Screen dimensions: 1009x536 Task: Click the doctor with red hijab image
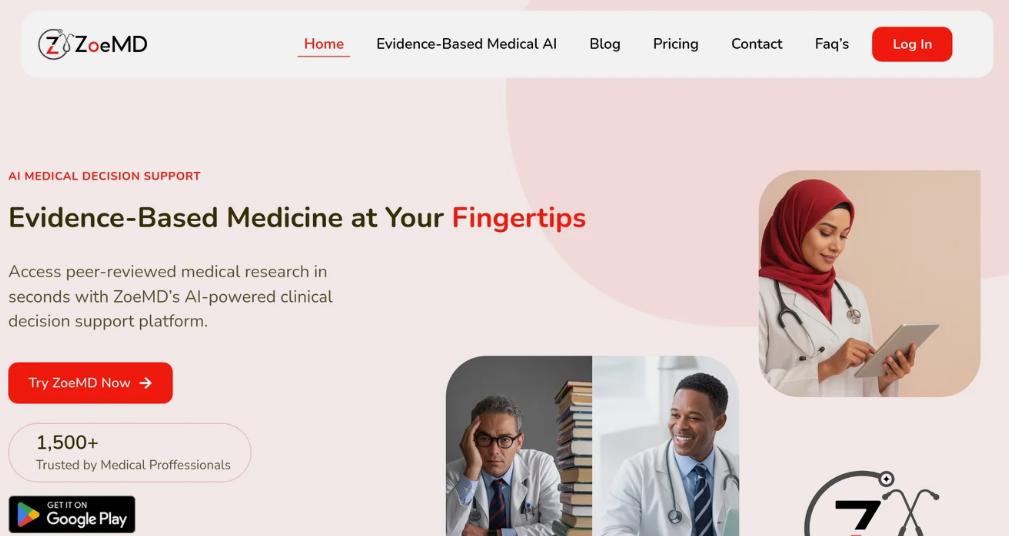(x=869, y=283)
